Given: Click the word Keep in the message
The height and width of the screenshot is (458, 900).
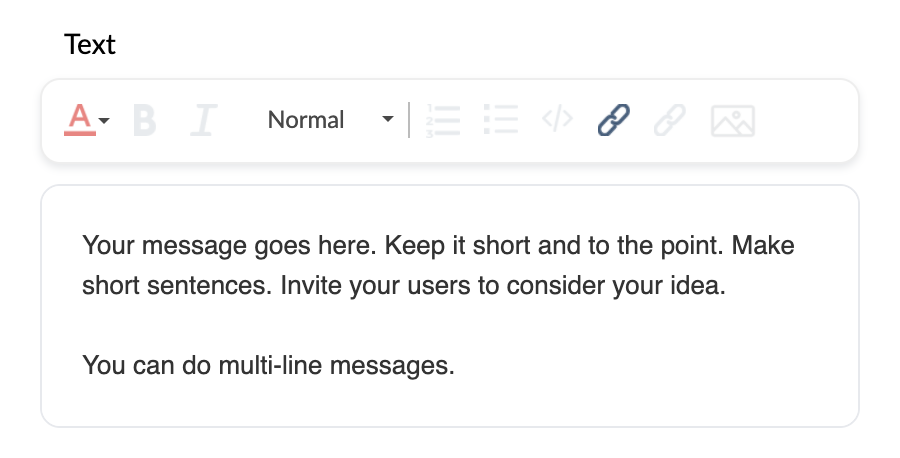Looking at the screenshot, I should click(x=414, y=246).
